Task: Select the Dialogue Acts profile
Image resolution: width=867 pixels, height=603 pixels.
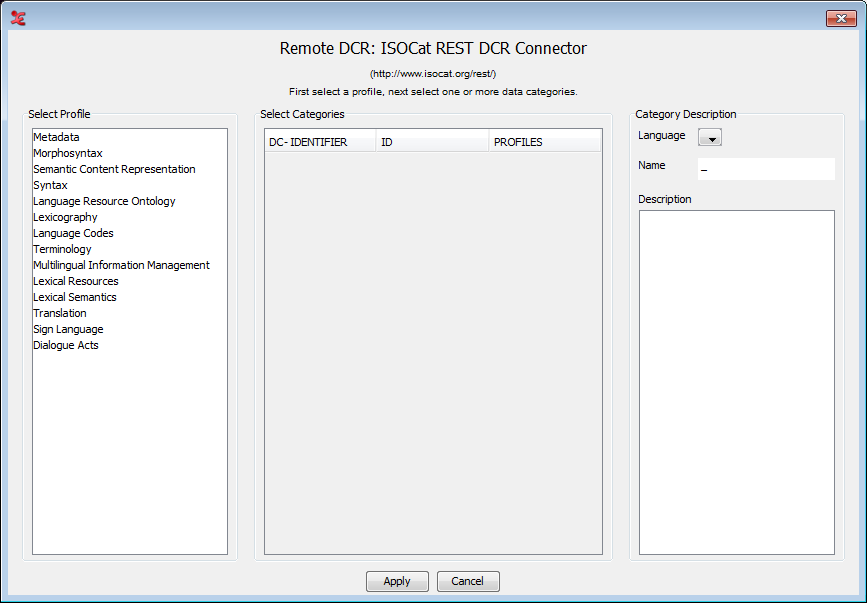Action: click(x=130, y=345)
